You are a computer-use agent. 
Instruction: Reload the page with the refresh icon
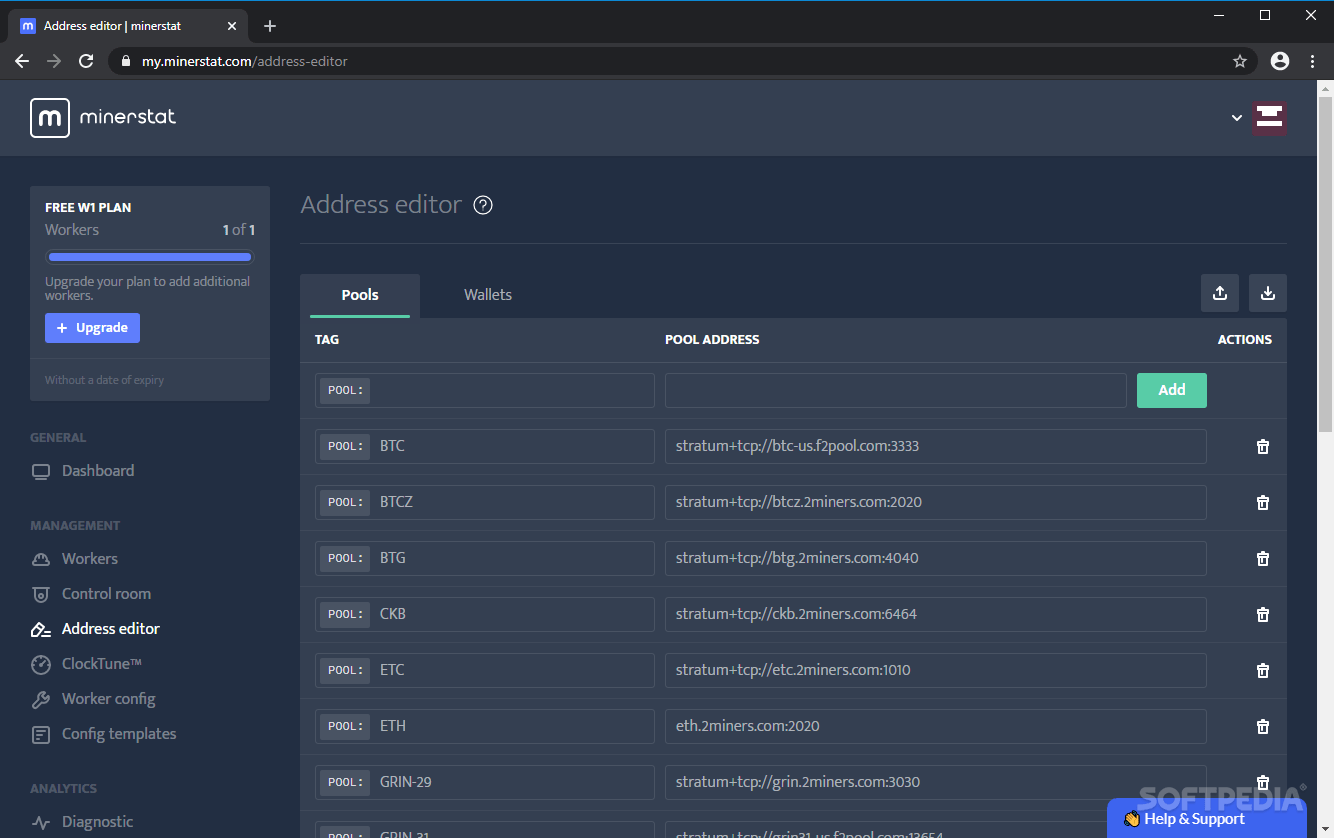[86, 61]
